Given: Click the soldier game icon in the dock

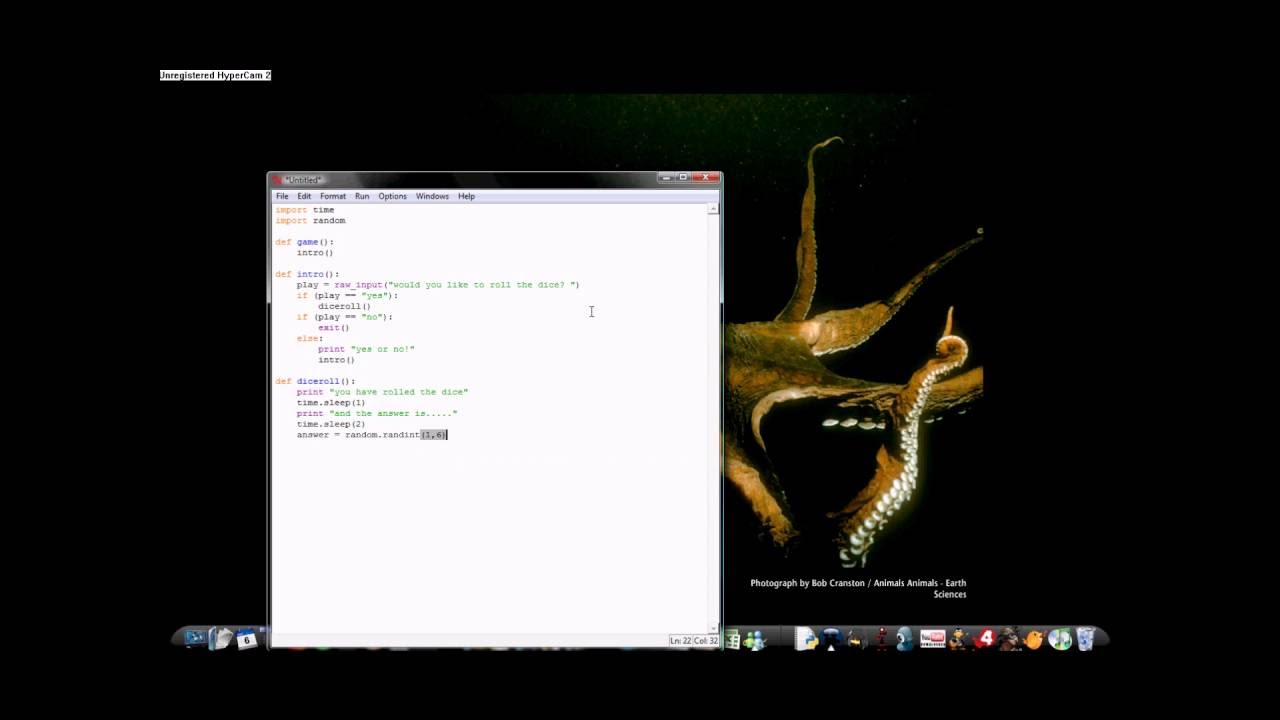Looking at the screenshot, I should [x=1009, y=639].
